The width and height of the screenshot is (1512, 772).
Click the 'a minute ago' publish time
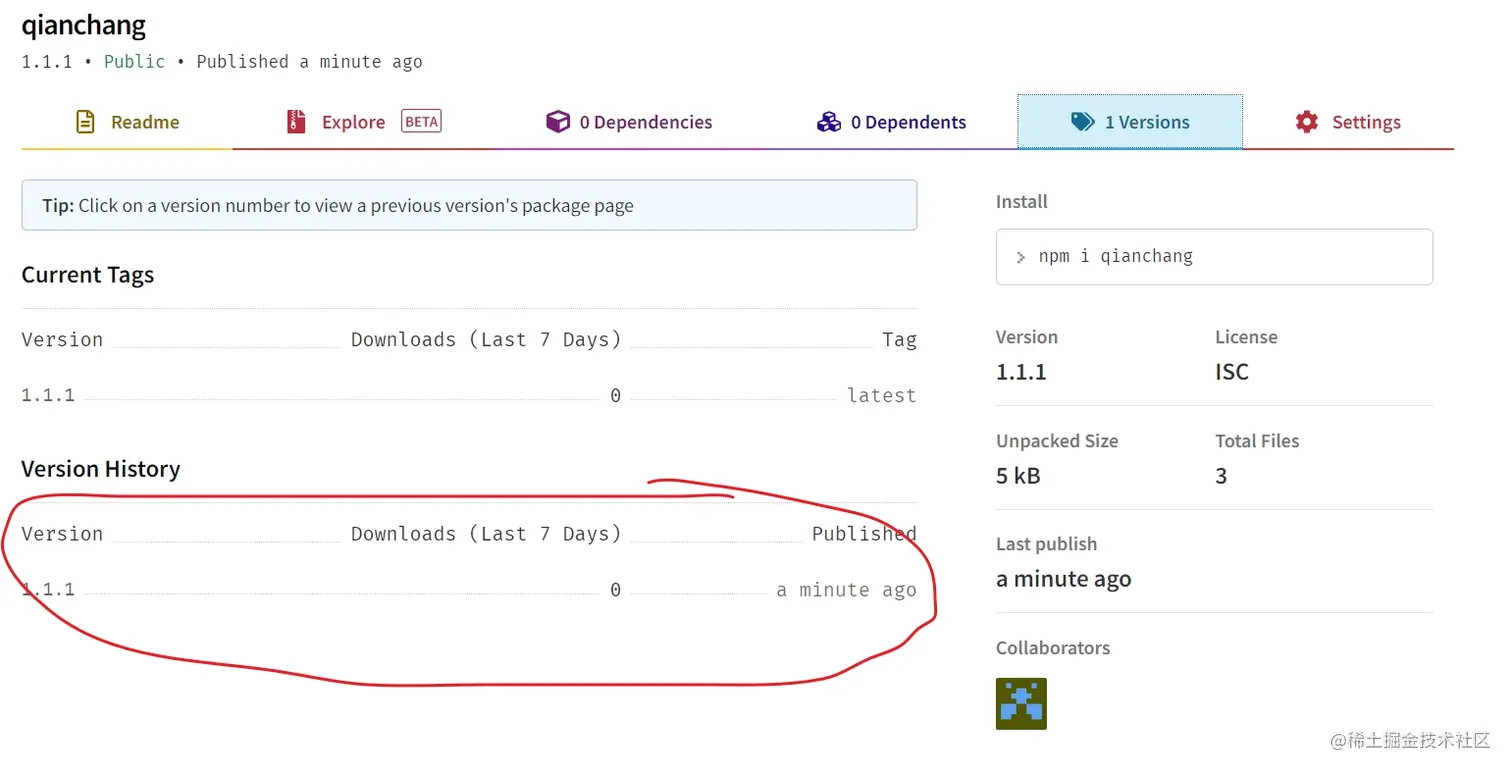click(x=846, y=589)
